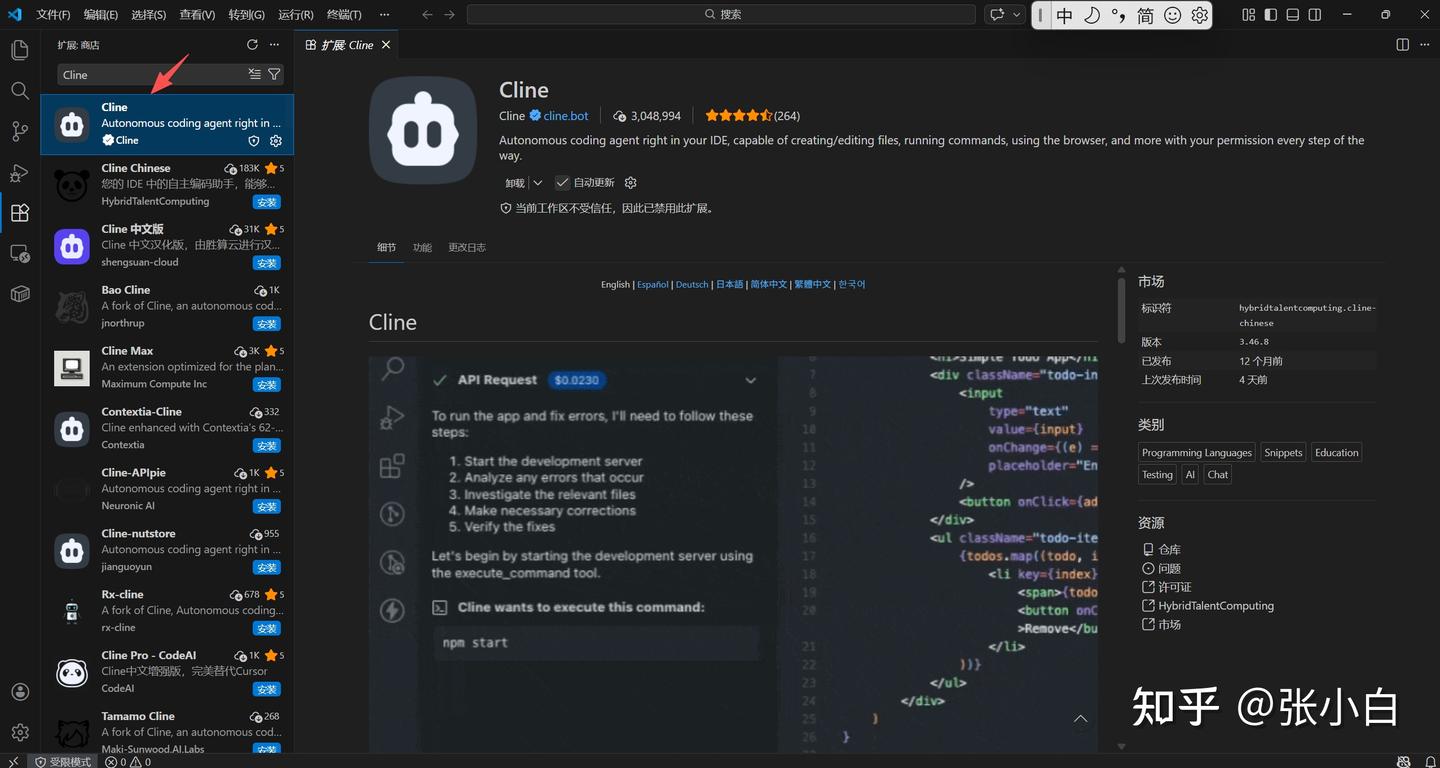The image size is (1440, 768).
Task: Open the Run and Debug view
Action: tap(20, 172)
